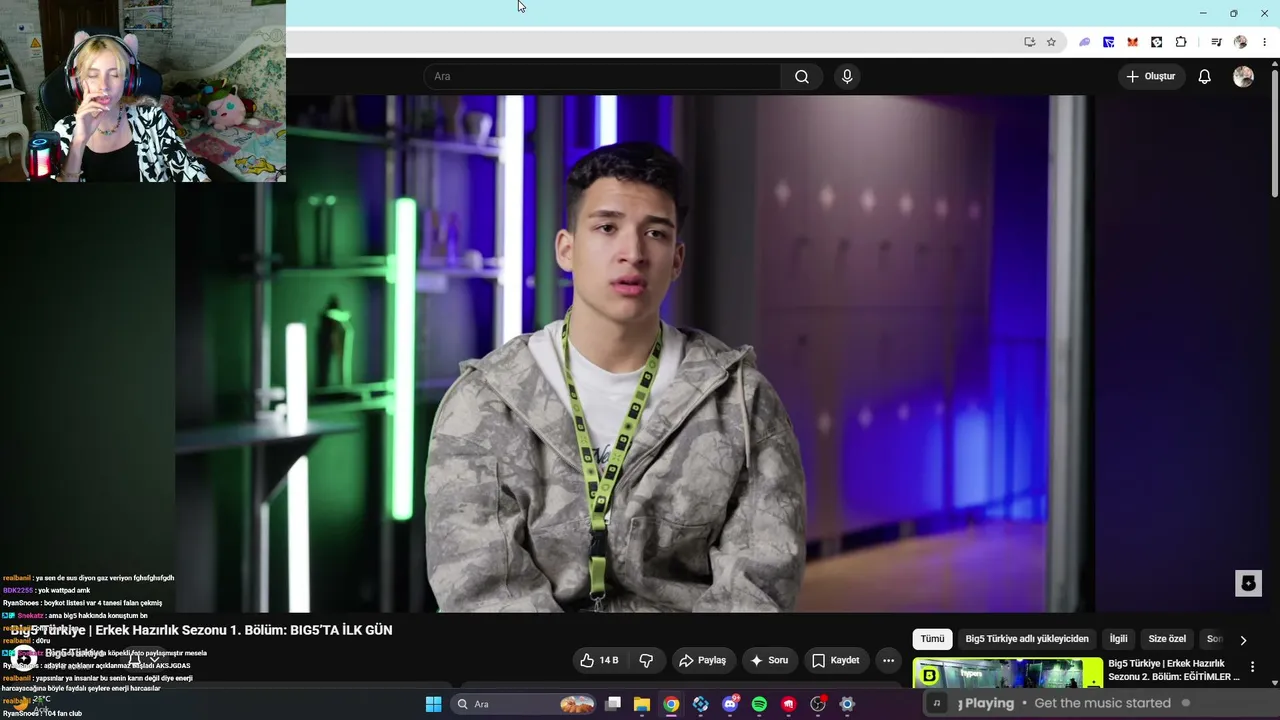Open the recommended Big5 Türkiye 2. Bölüm thumbnail
Screen dimensions: 1280x720
click(1007, 673)
